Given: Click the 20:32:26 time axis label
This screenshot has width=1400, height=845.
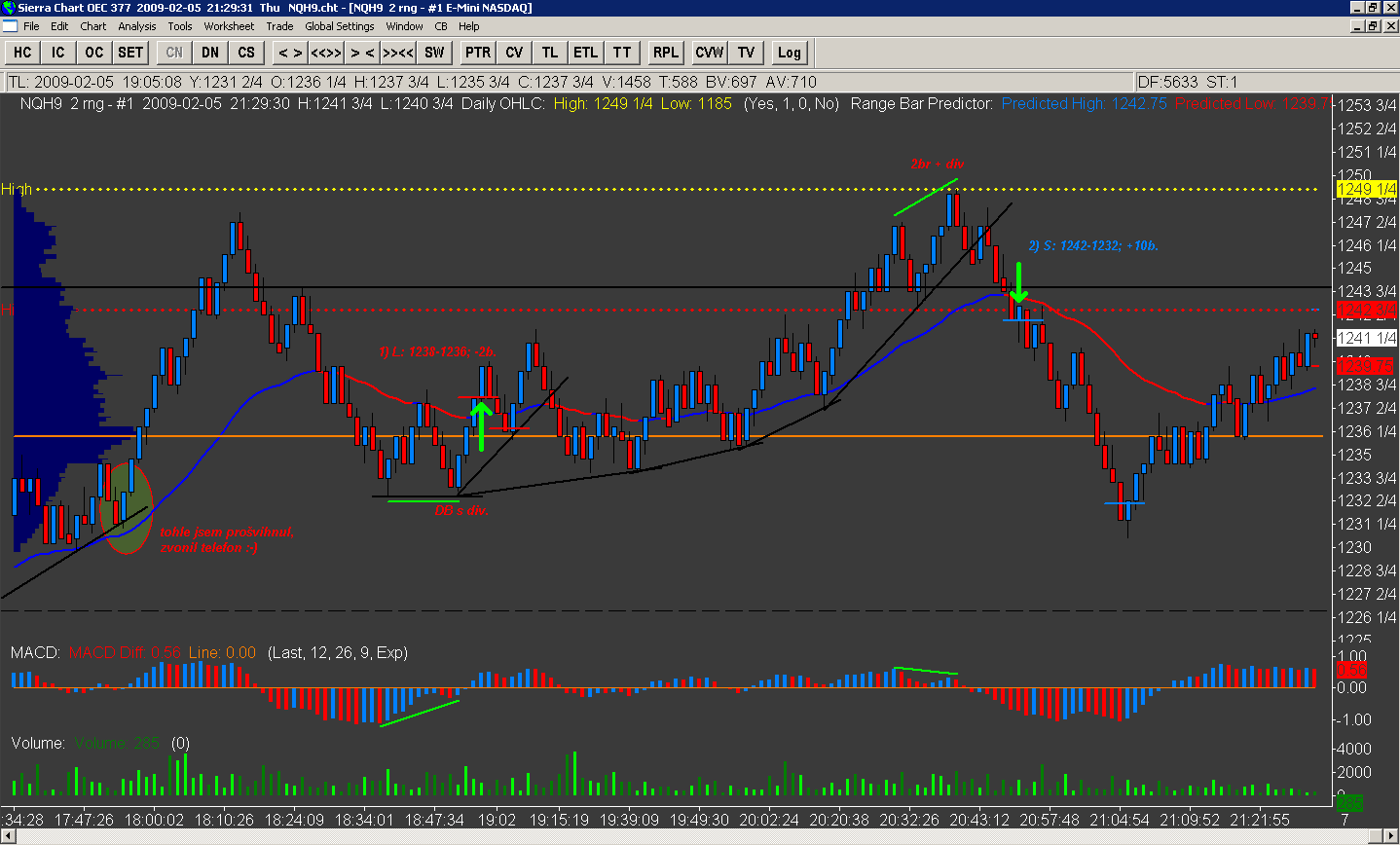Looking at the screenshot, I should click(x=909, y=820).
